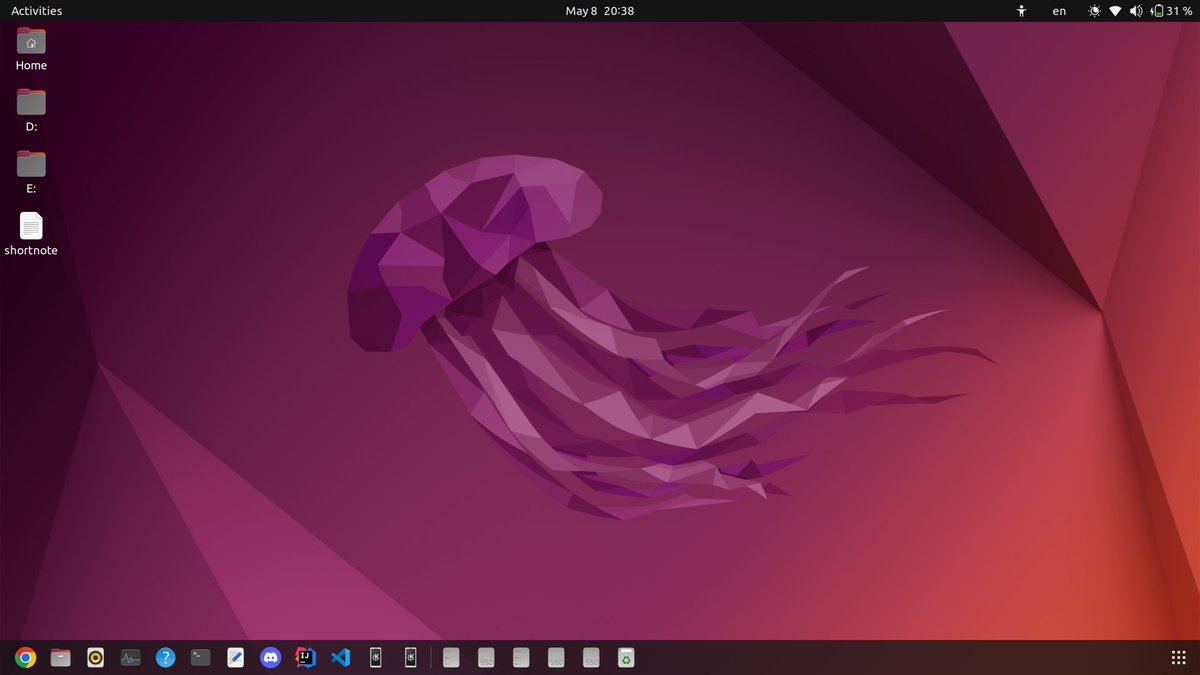Open Google Chrome from the dock

click(26, 657)
